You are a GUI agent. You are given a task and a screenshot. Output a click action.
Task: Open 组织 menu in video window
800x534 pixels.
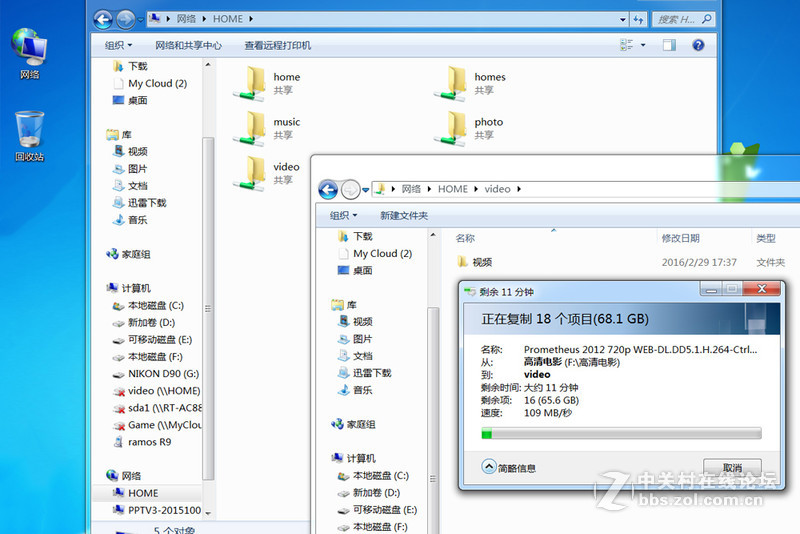(343, 216)
